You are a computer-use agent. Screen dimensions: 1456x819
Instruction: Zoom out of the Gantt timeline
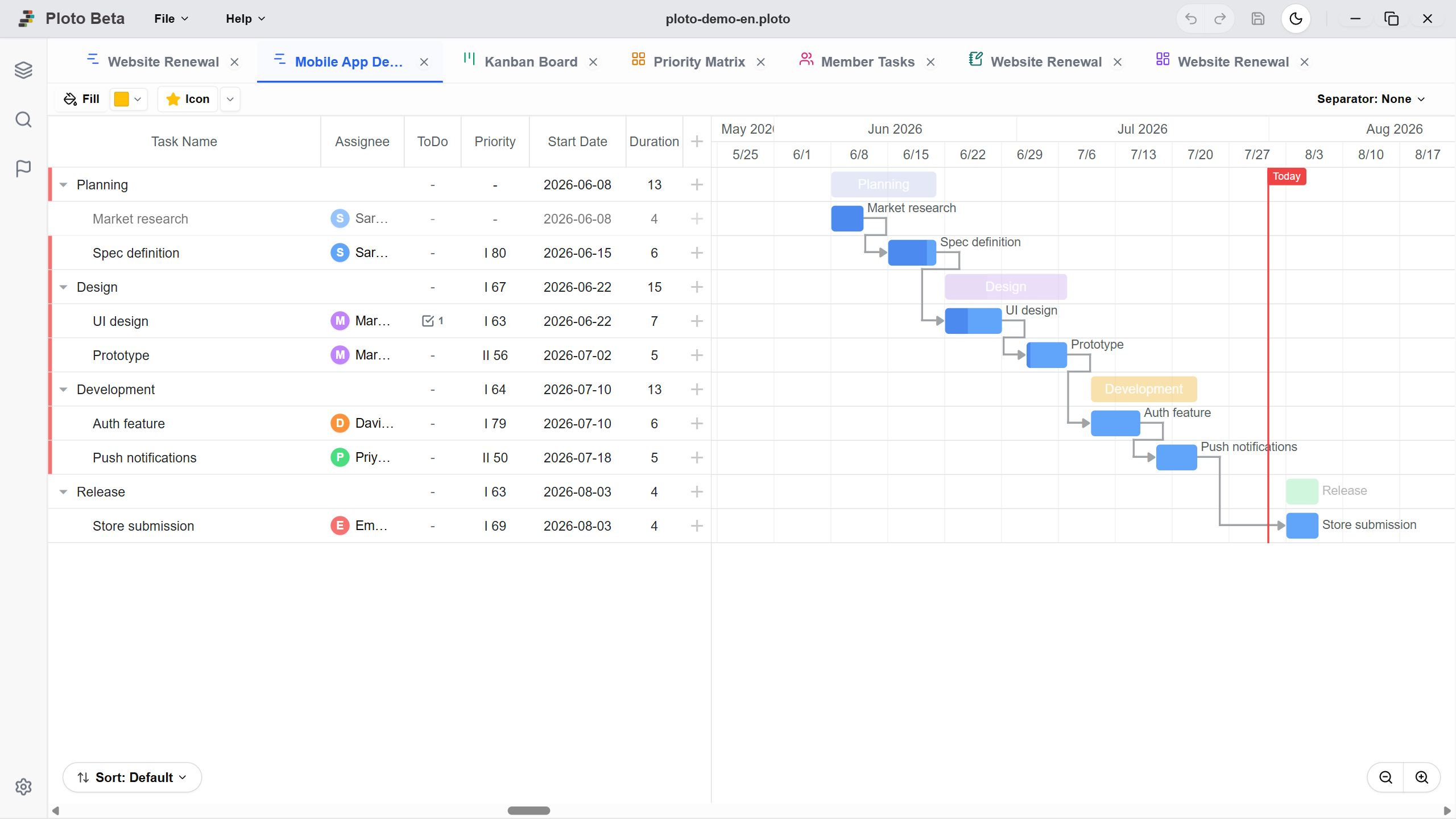click(1386, 777)
